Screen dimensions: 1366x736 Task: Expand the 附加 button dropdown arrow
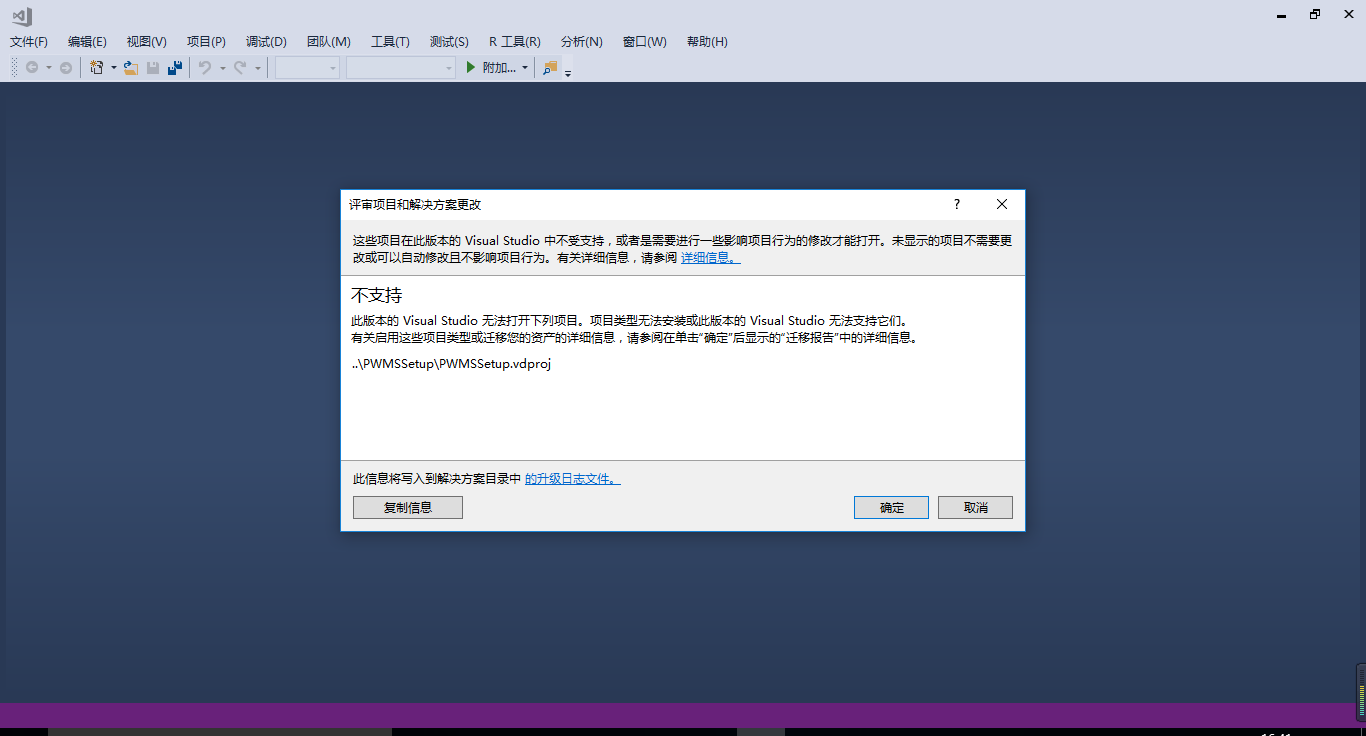(x=524, y=68)
